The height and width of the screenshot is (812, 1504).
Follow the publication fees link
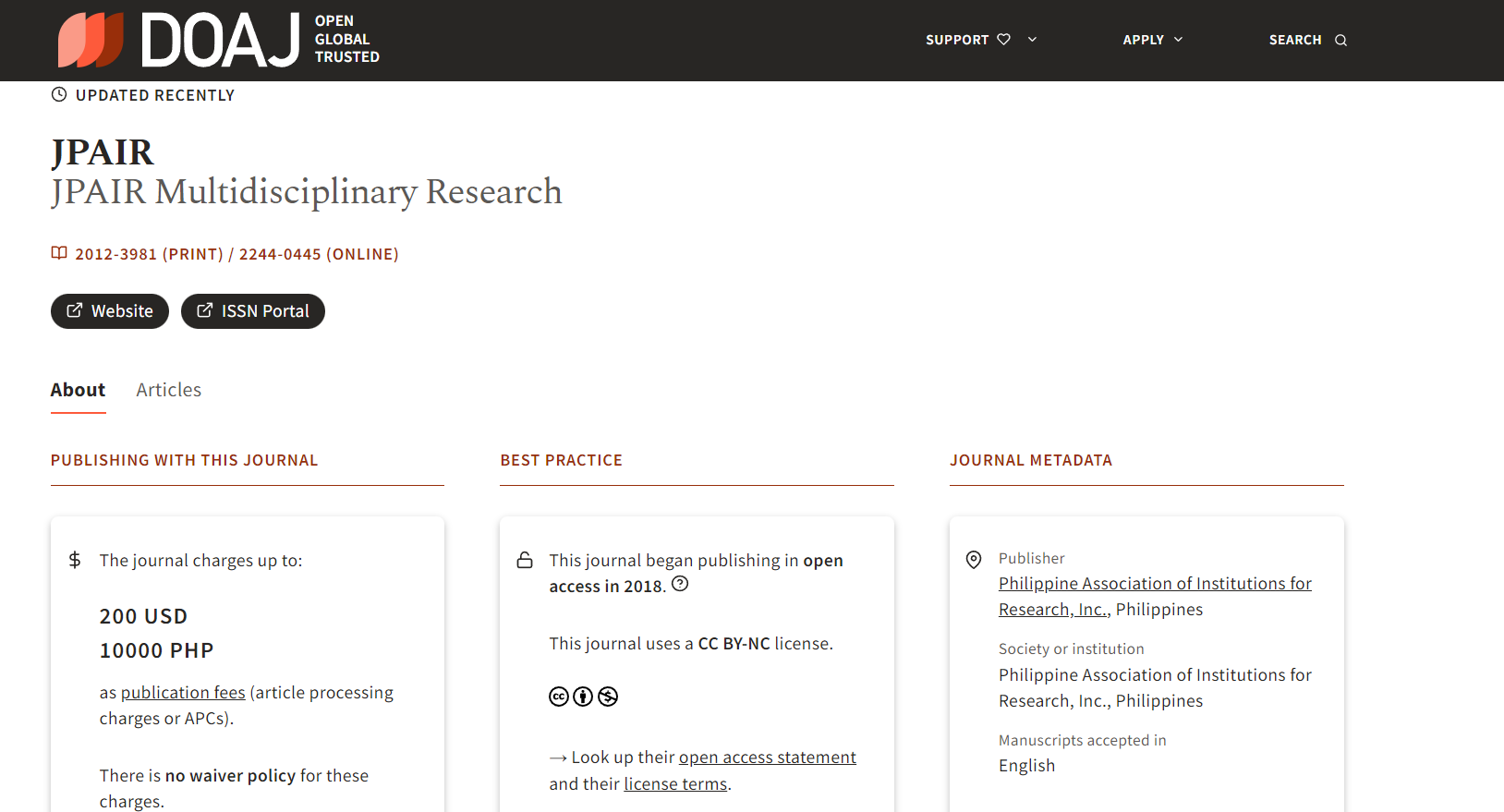click(x=183, y=693)
